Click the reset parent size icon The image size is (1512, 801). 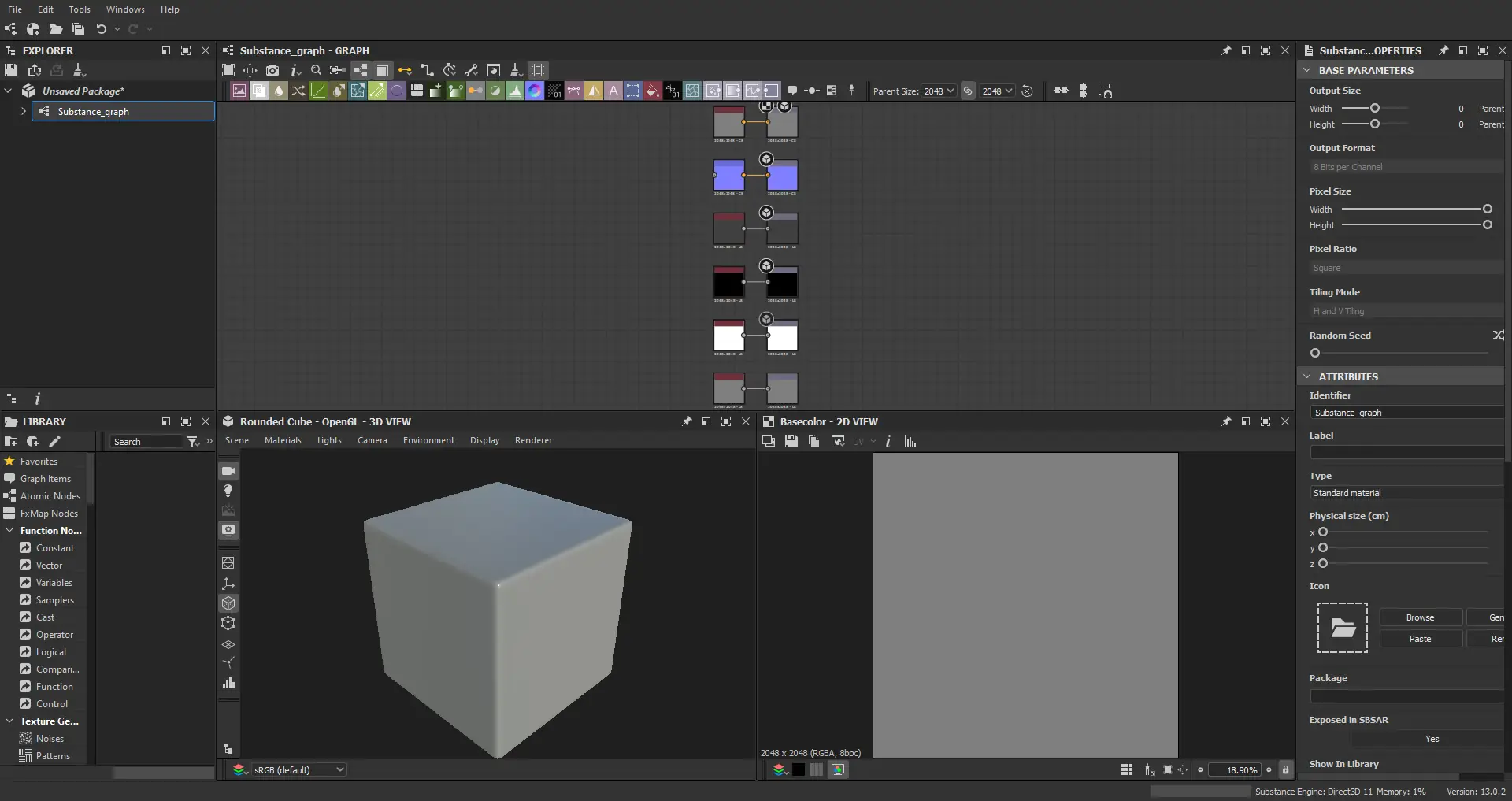(1027, 91)
